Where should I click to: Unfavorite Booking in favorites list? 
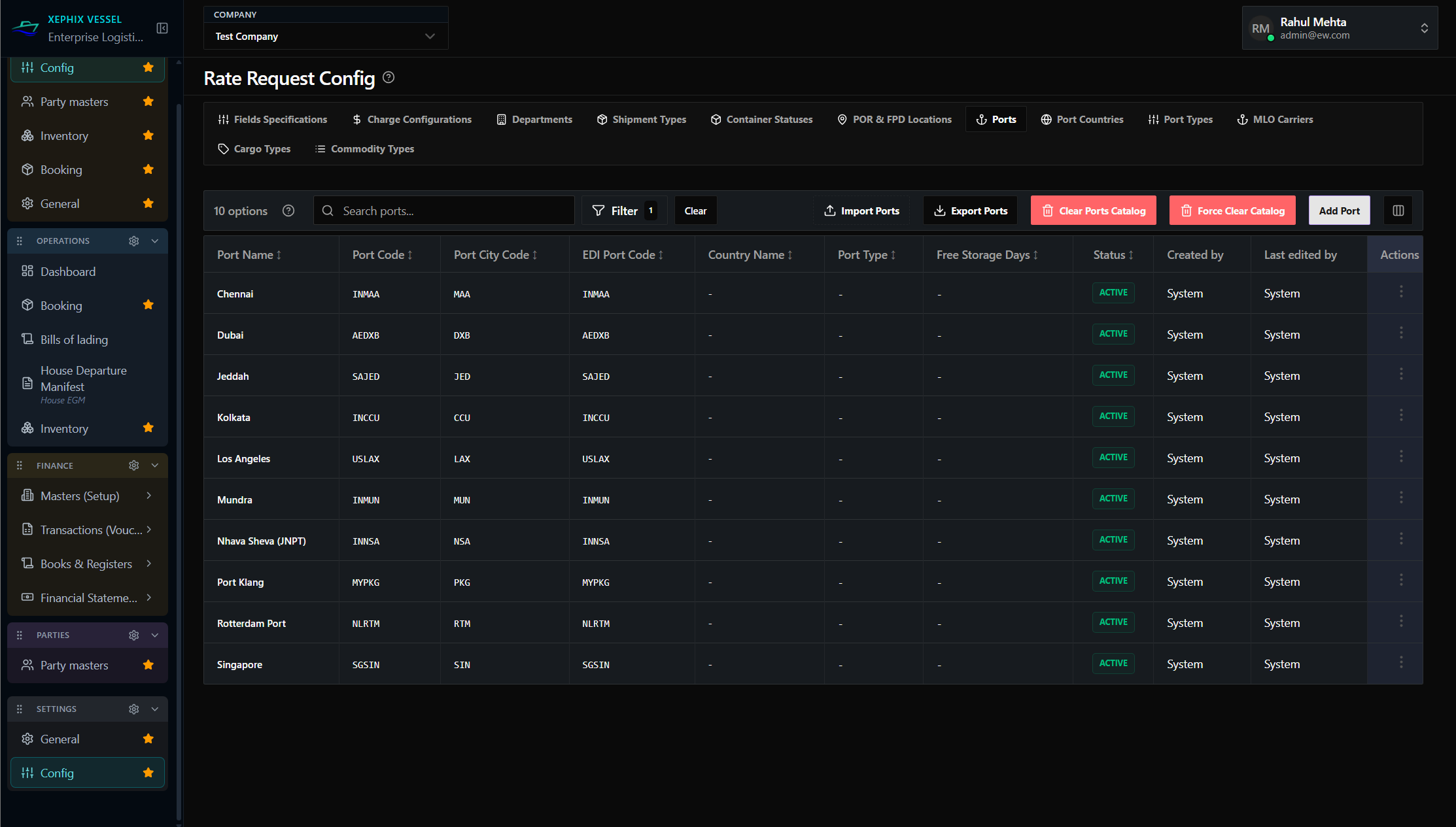click(148, 169)
